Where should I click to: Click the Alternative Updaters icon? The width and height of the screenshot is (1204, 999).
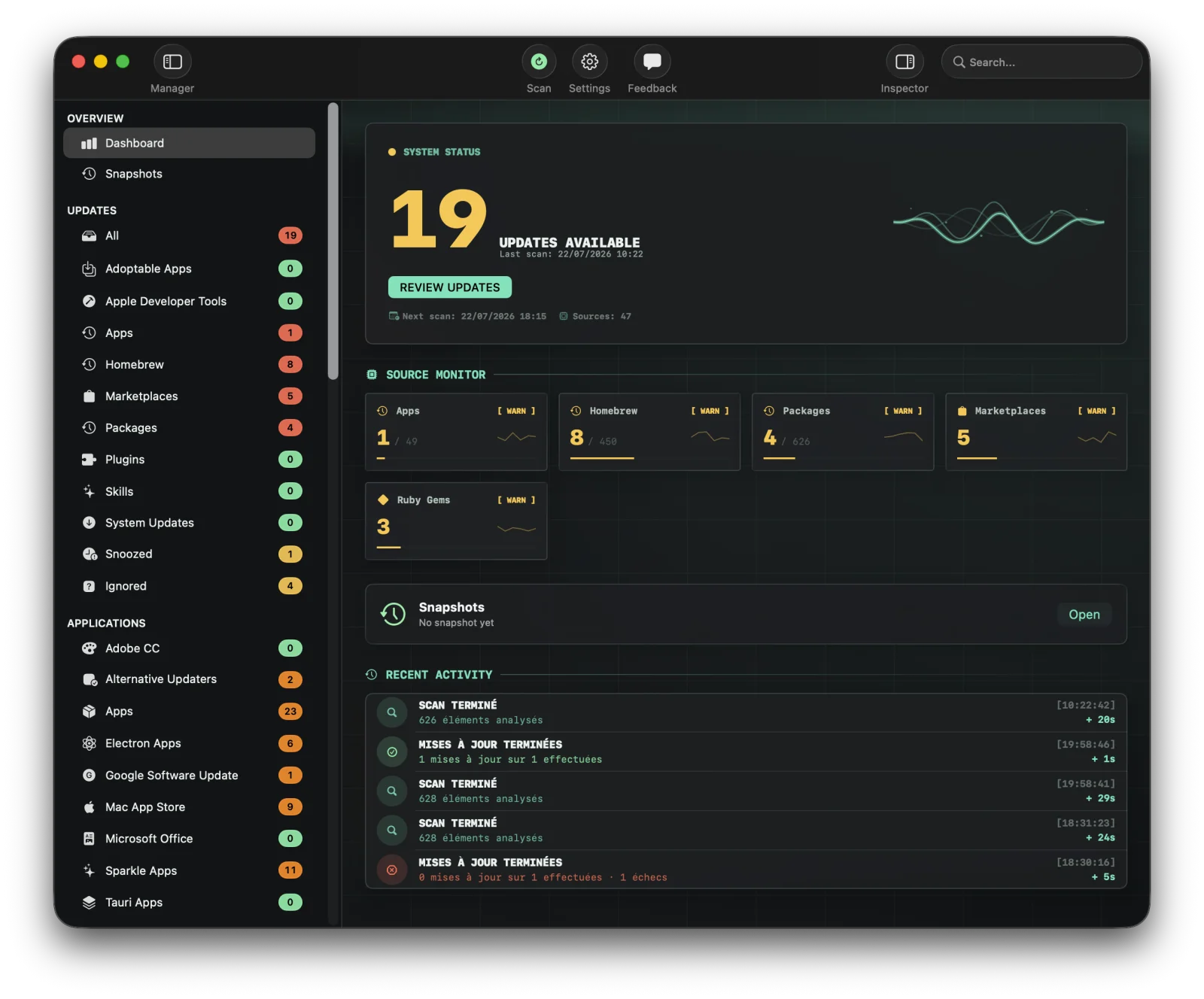(x=89, y=679)
